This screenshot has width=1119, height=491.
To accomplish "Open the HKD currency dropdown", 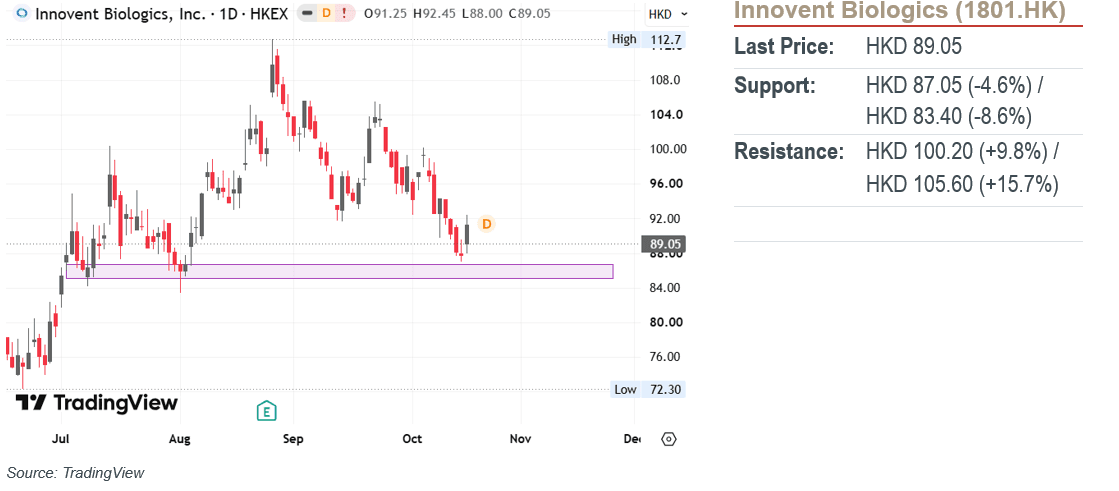I will [667, 14].
